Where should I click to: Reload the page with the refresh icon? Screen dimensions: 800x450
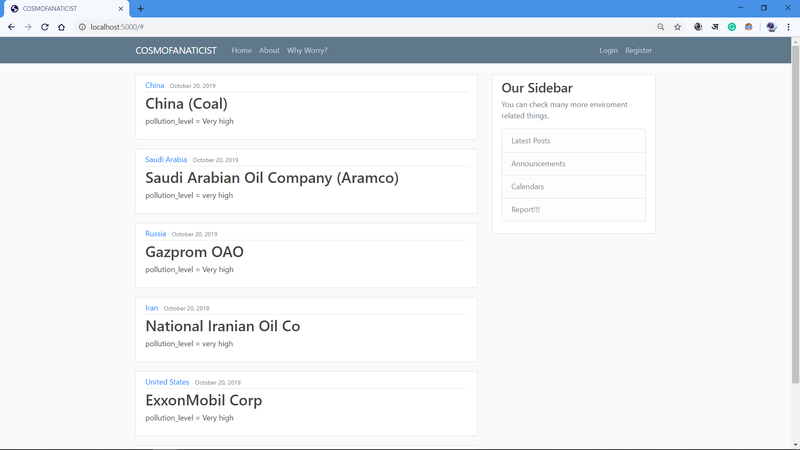[x=45, y=27]
